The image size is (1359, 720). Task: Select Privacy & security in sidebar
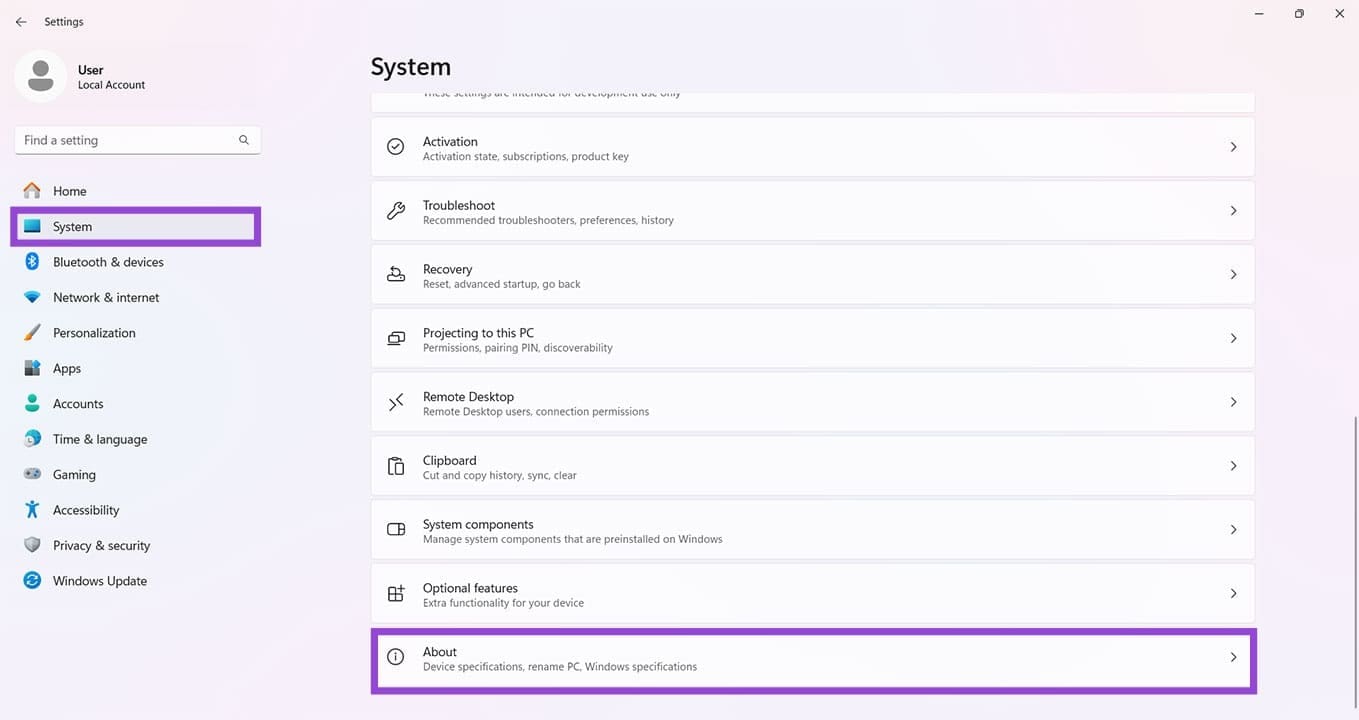101,546
